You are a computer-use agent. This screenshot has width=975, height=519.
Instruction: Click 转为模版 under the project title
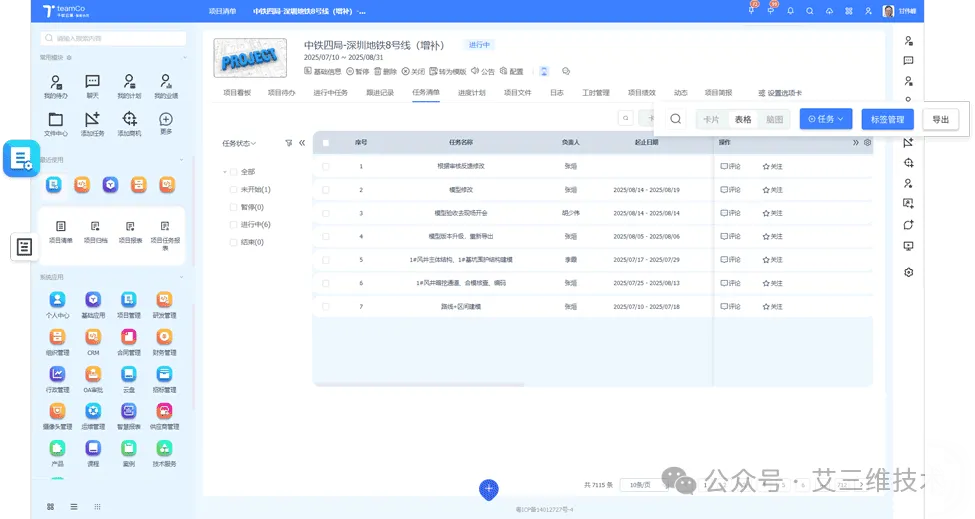click(x=448, y=71)
